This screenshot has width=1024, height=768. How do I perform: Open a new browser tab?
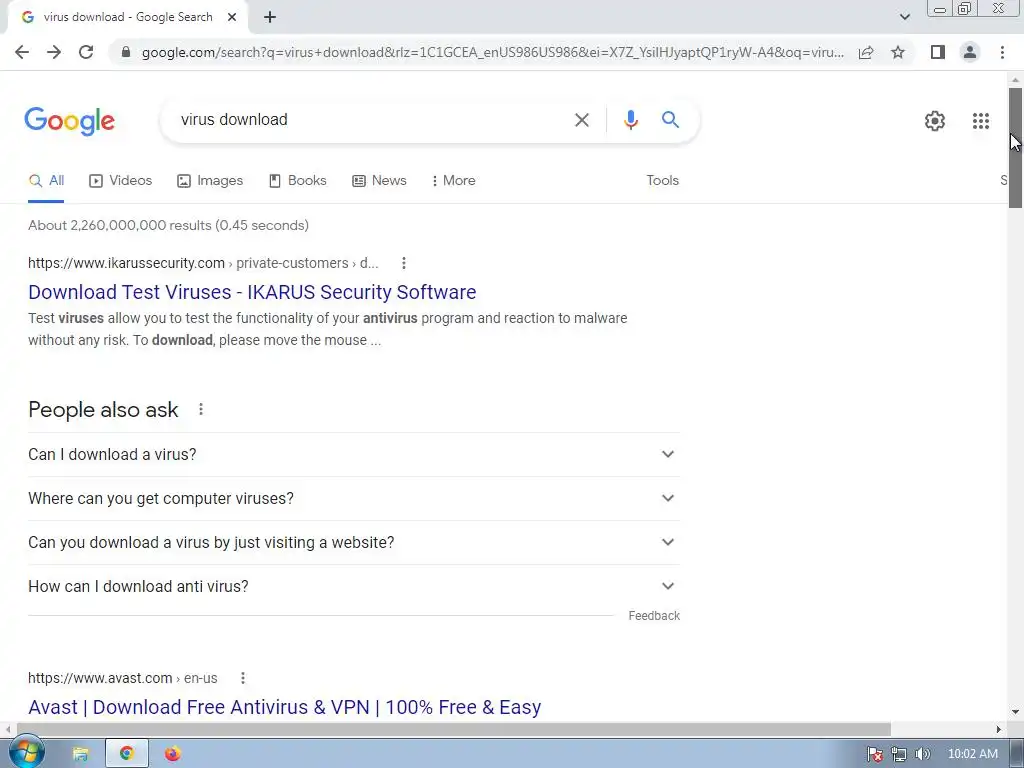point(270,17)
